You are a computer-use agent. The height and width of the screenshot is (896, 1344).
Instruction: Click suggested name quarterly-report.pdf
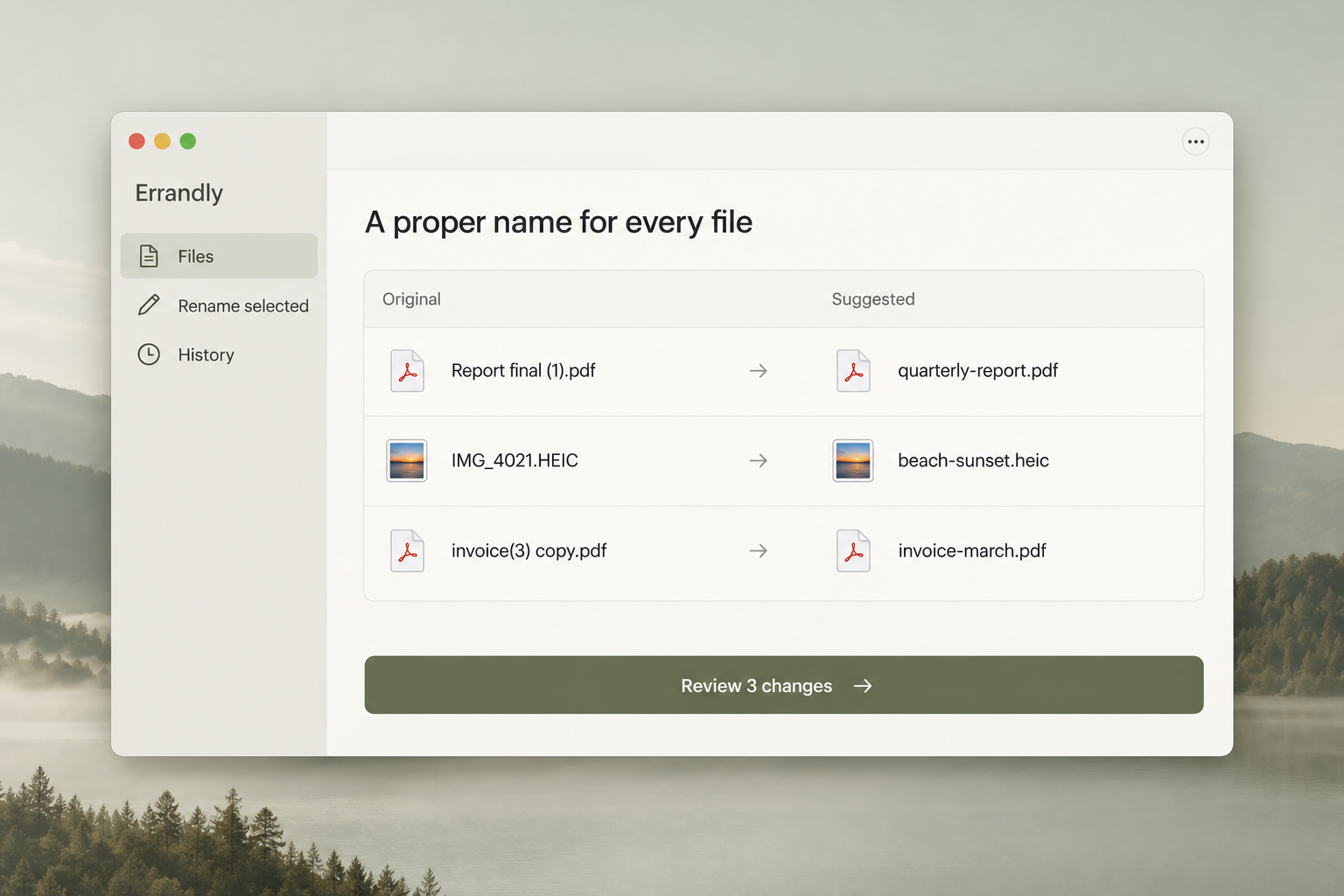[x=977, y=371]
